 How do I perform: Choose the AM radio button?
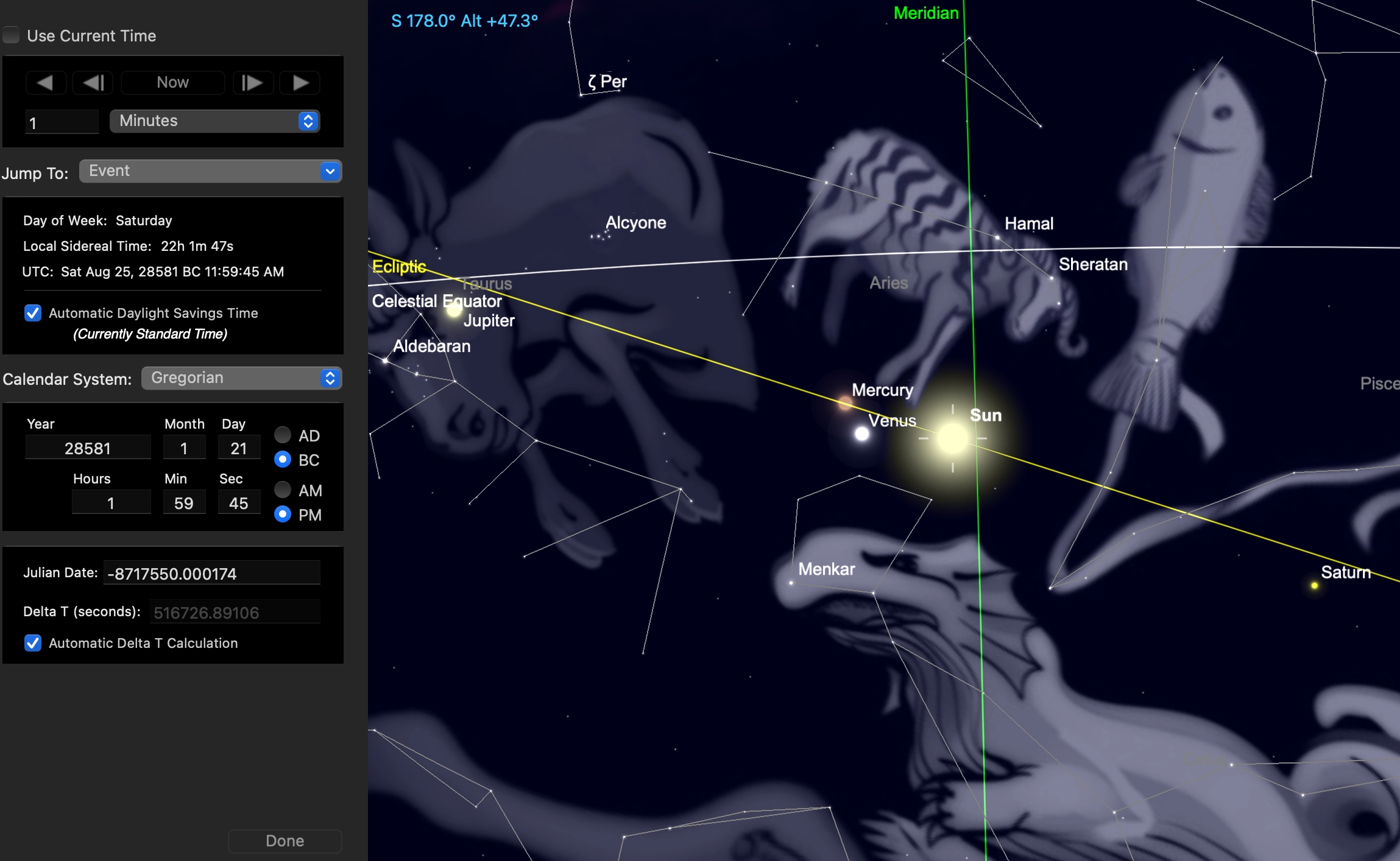tap(282, 490)
